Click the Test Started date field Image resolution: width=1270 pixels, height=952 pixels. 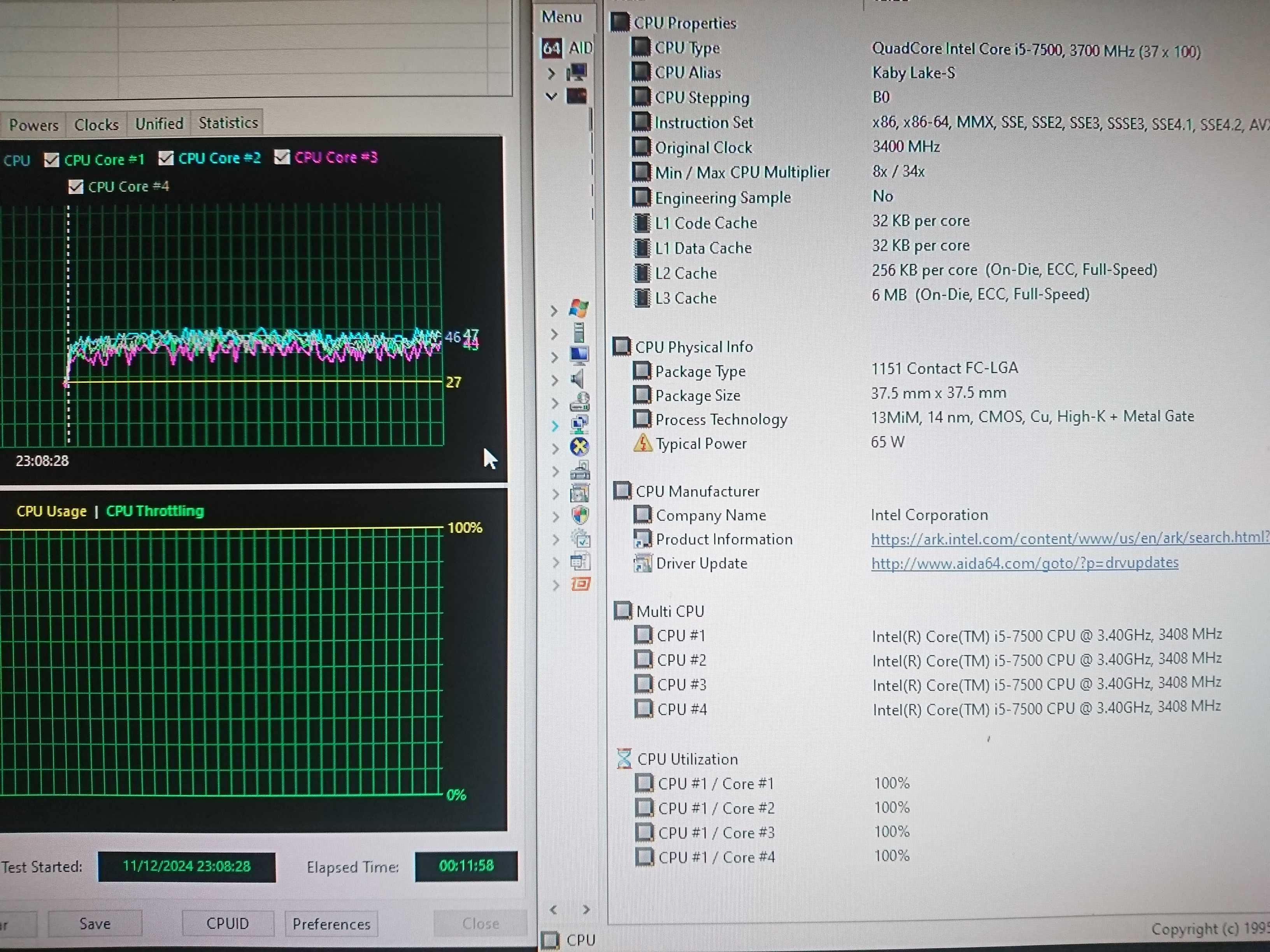click(187, 866)
